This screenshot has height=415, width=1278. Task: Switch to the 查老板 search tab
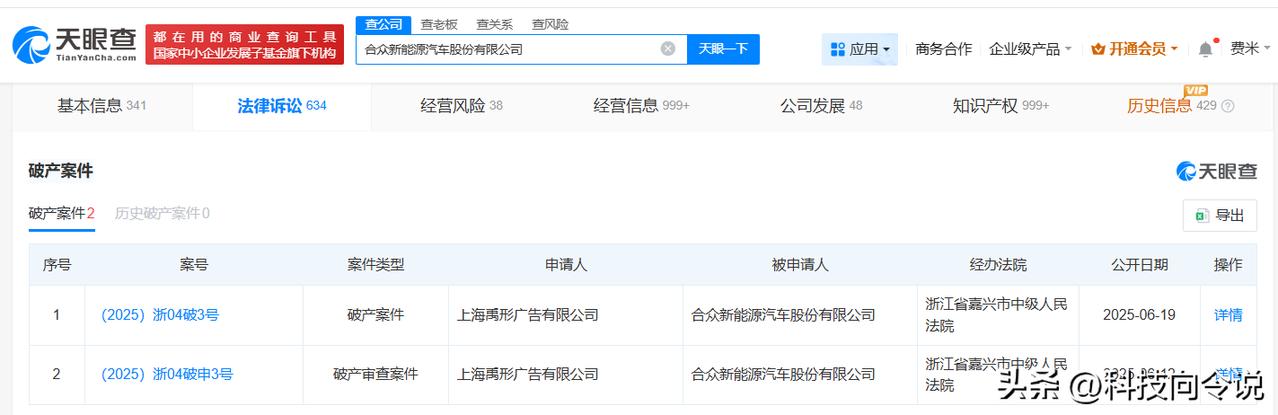[438, 24]
